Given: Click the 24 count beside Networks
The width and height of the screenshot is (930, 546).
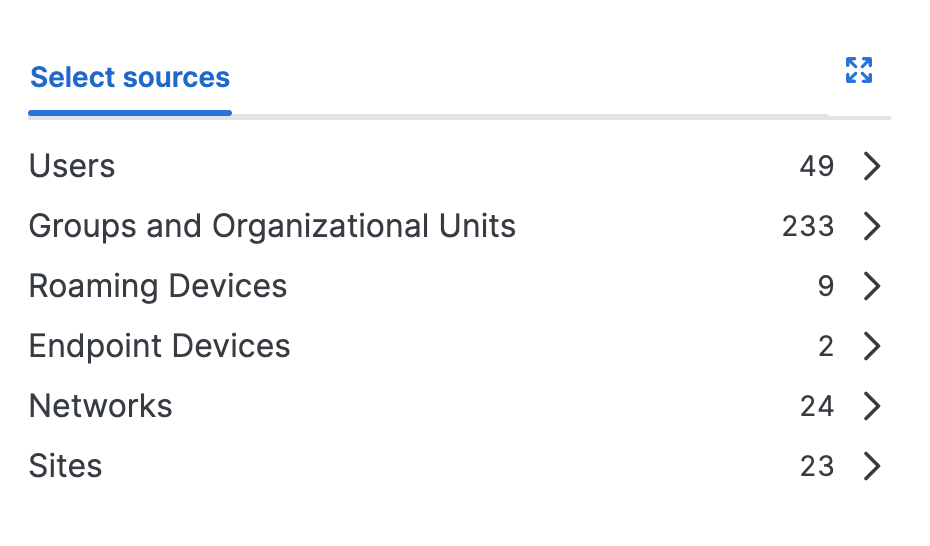Looking at the screenshot, I should pos(817,406).
